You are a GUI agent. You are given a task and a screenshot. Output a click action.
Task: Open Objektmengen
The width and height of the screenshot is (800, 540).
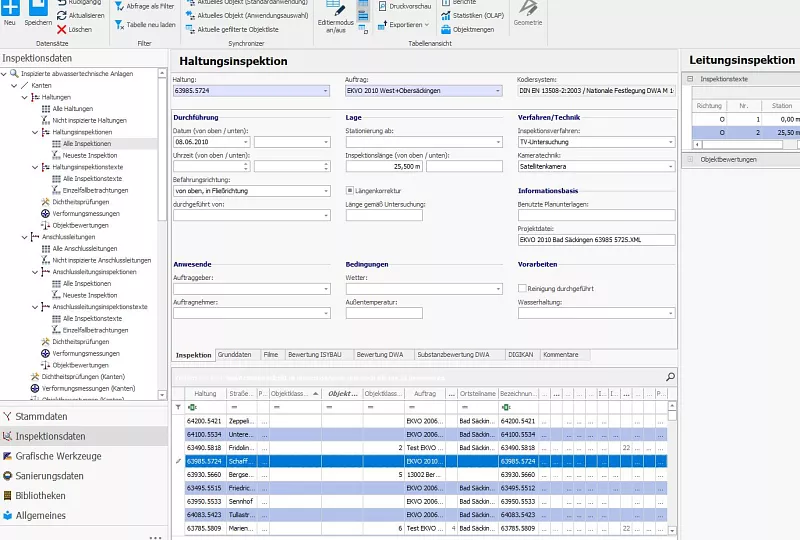tap(467, 30)
